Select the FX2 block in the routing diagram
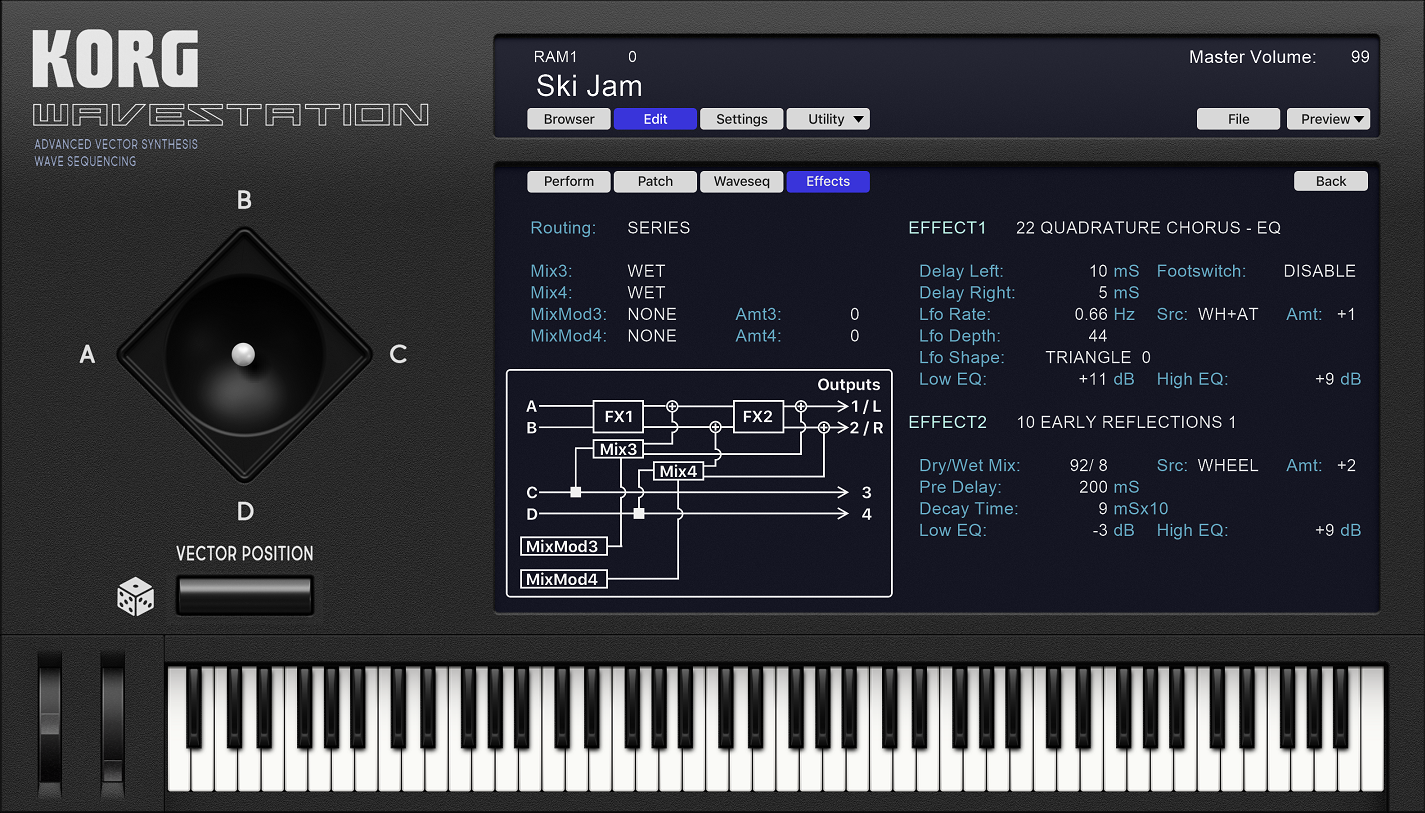The height and width of the screenshot is (813, 1425). pyautogui.click(x=758, y=417)
